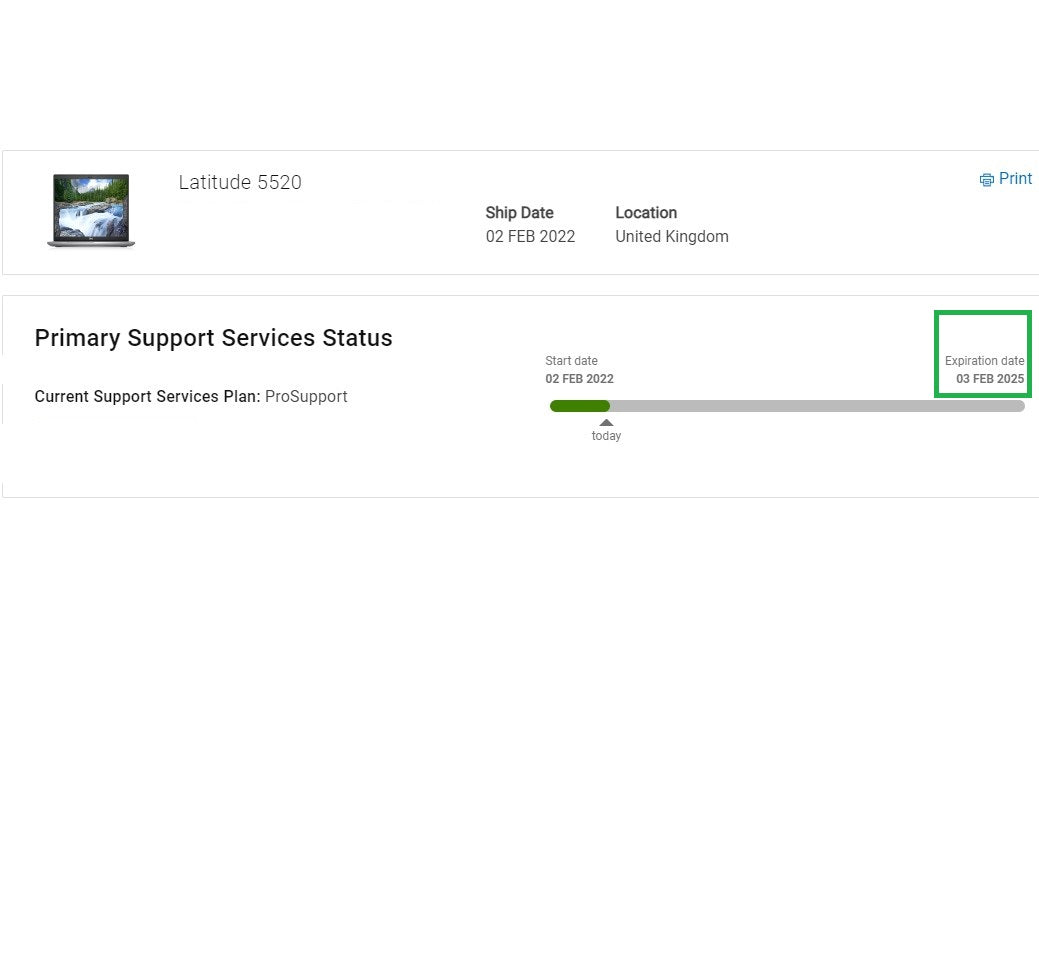
Task: Click the Primary Support Services Status heading
Action: tap(213, 338)
